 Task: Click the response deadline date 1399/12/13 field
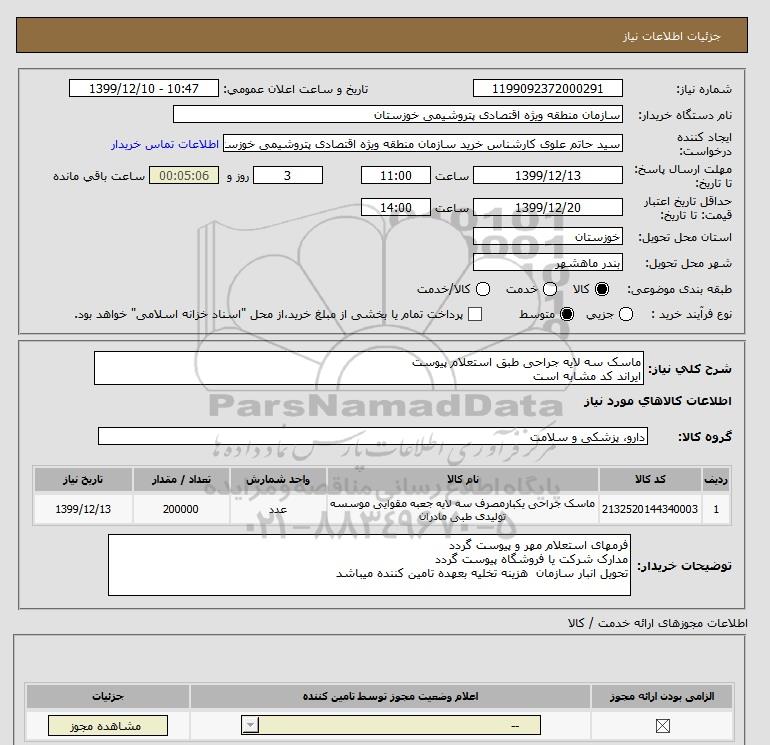click(548, 175)
